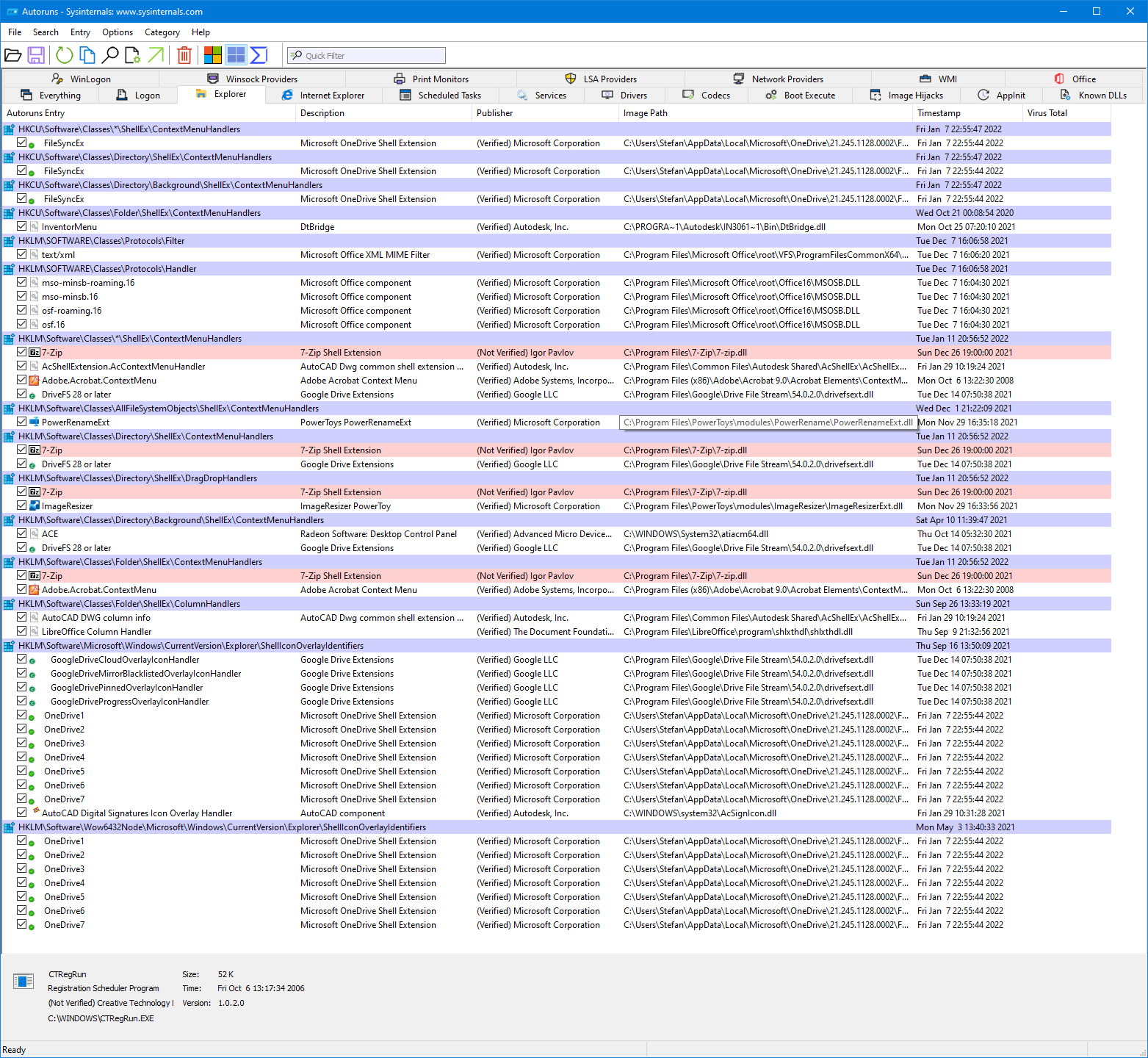Open the Options menu

(118, 32)
